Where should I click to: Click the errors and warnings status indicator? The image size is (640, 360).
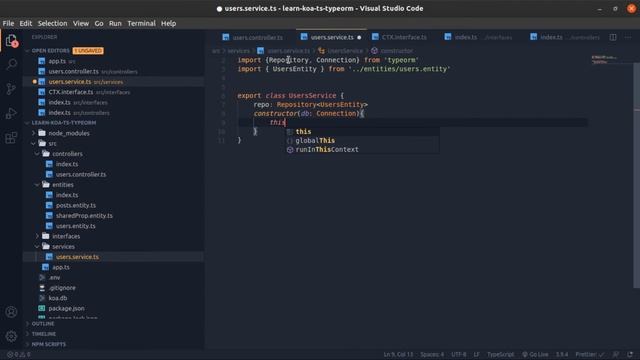coord(19,354)
